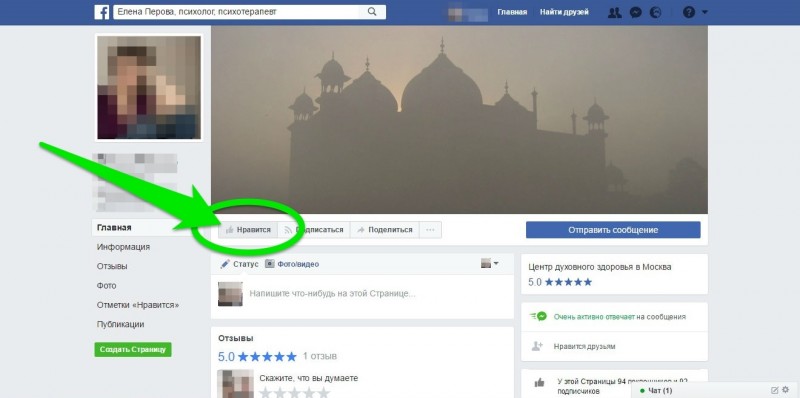This screenshot has height=398, width=800.
Task: Click the thumbs-up likes count icon
Action: 539,383
